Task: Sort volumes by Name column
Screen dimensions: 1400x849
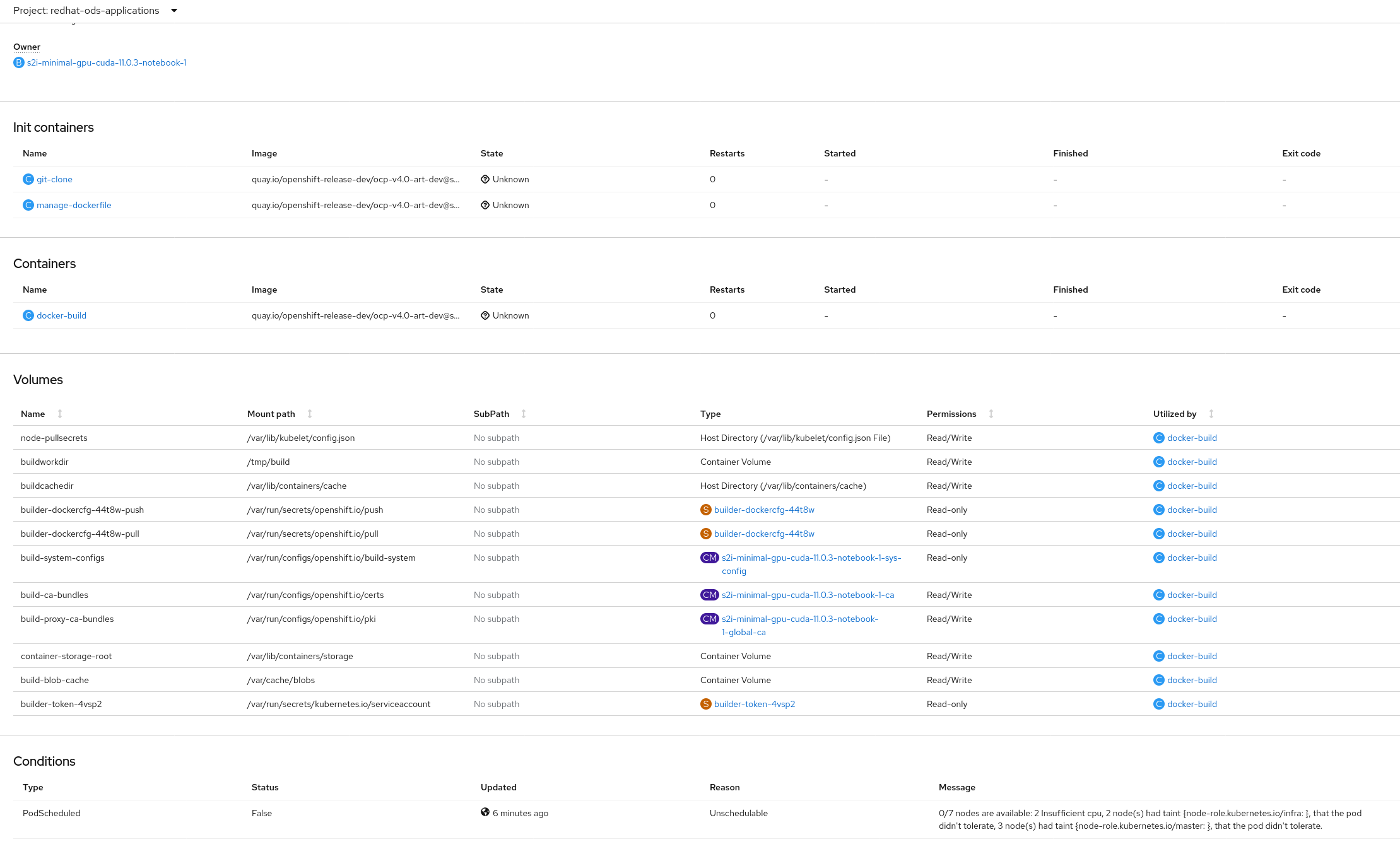Action: (x=33, y=414)
